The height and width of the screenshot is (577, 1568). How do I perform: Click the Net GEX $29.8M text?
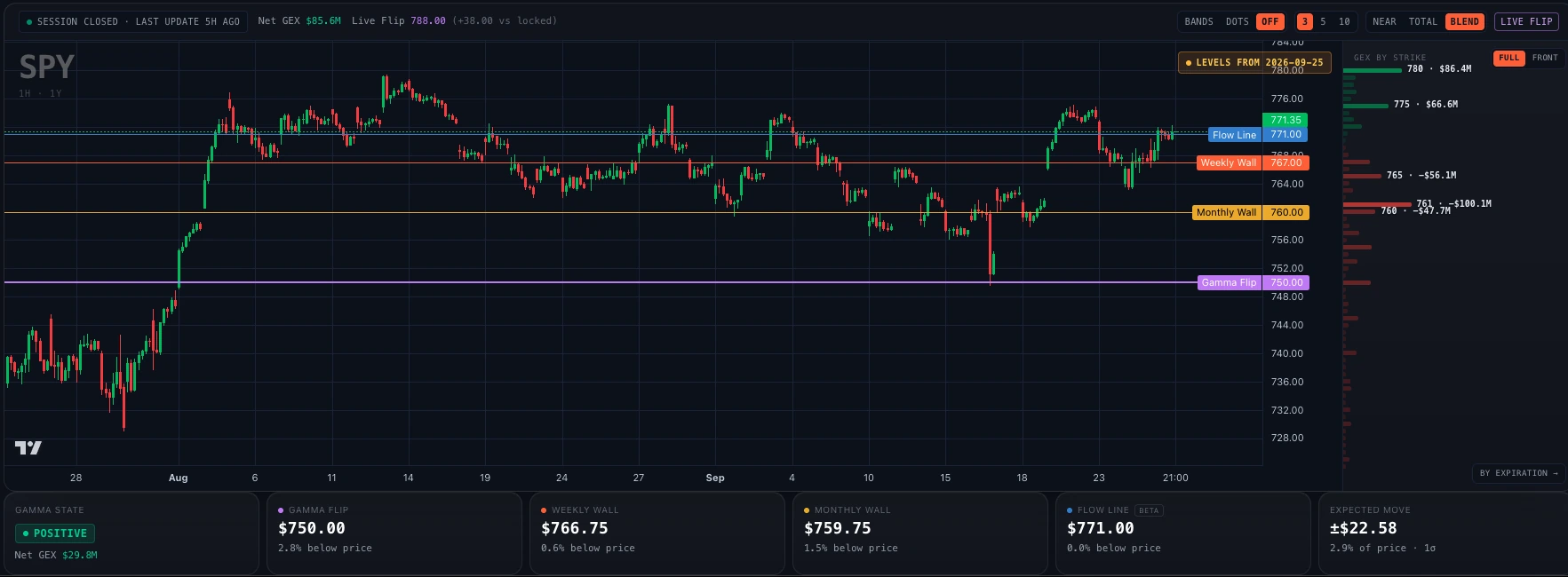[56, 555]
